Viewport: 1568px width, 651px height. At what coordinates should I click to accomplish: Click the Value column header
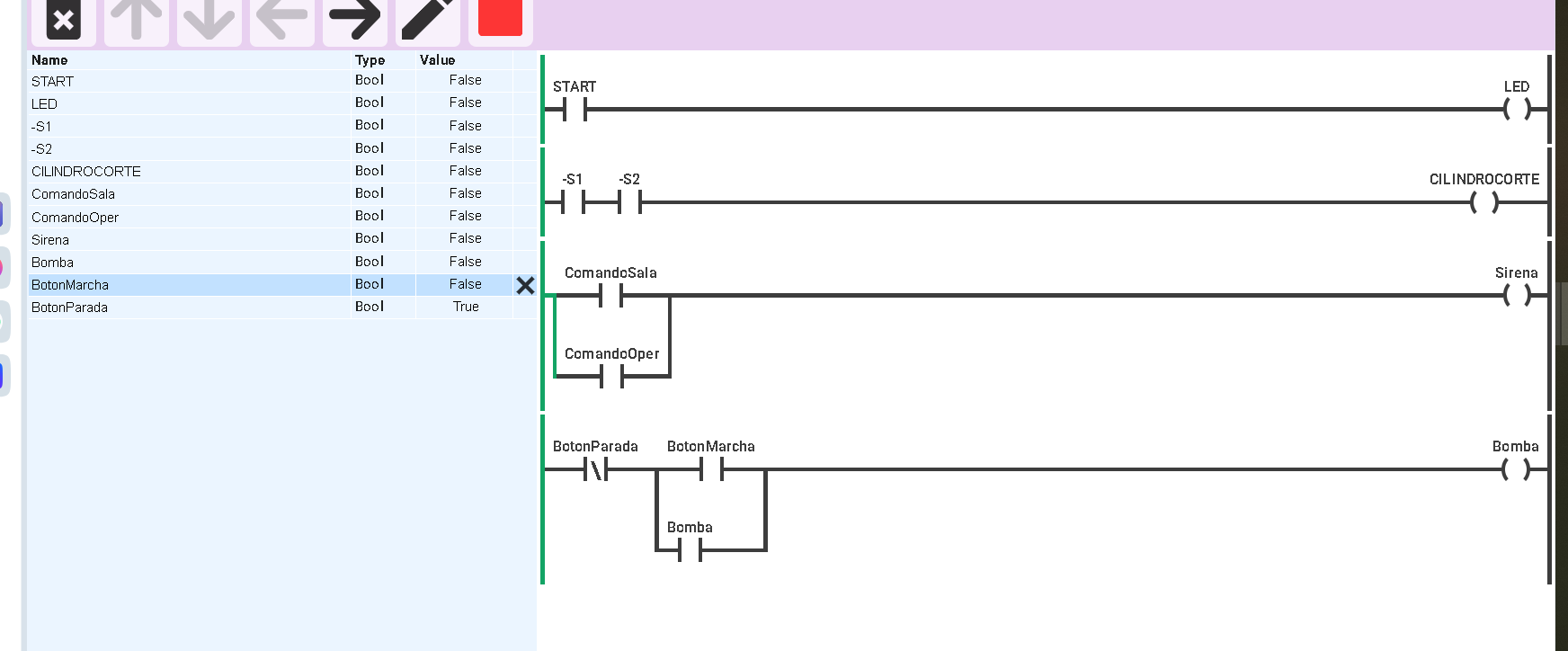(x=438, y=60)
